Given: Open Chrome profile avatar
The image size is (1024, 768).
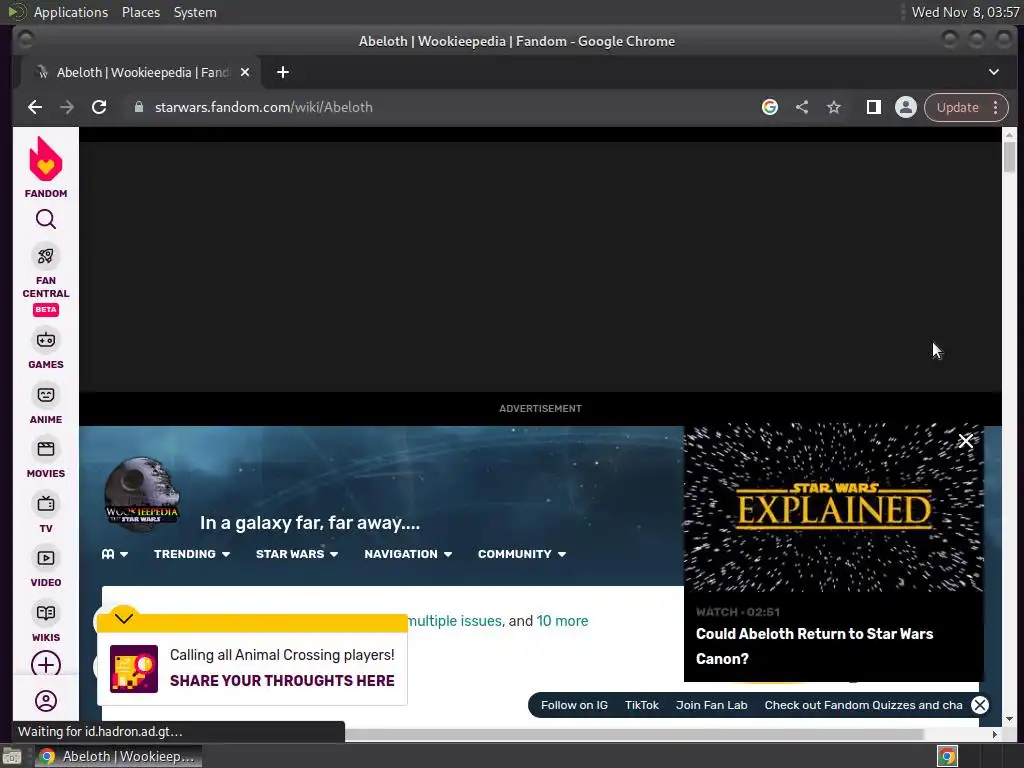Looking at the screenshot, I should click(906, 107).
